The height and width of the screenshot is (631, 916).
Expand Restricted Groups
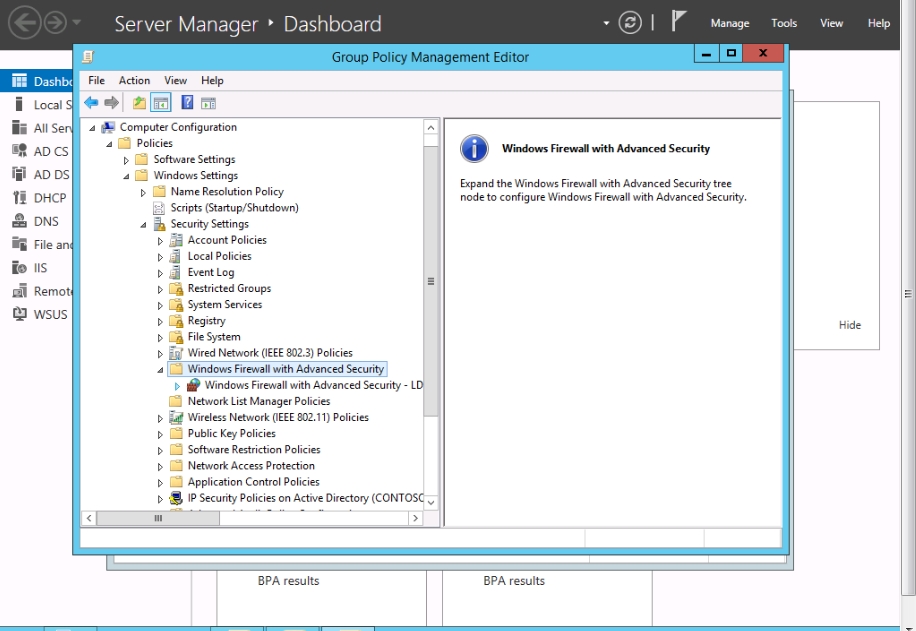coord(160,289)
